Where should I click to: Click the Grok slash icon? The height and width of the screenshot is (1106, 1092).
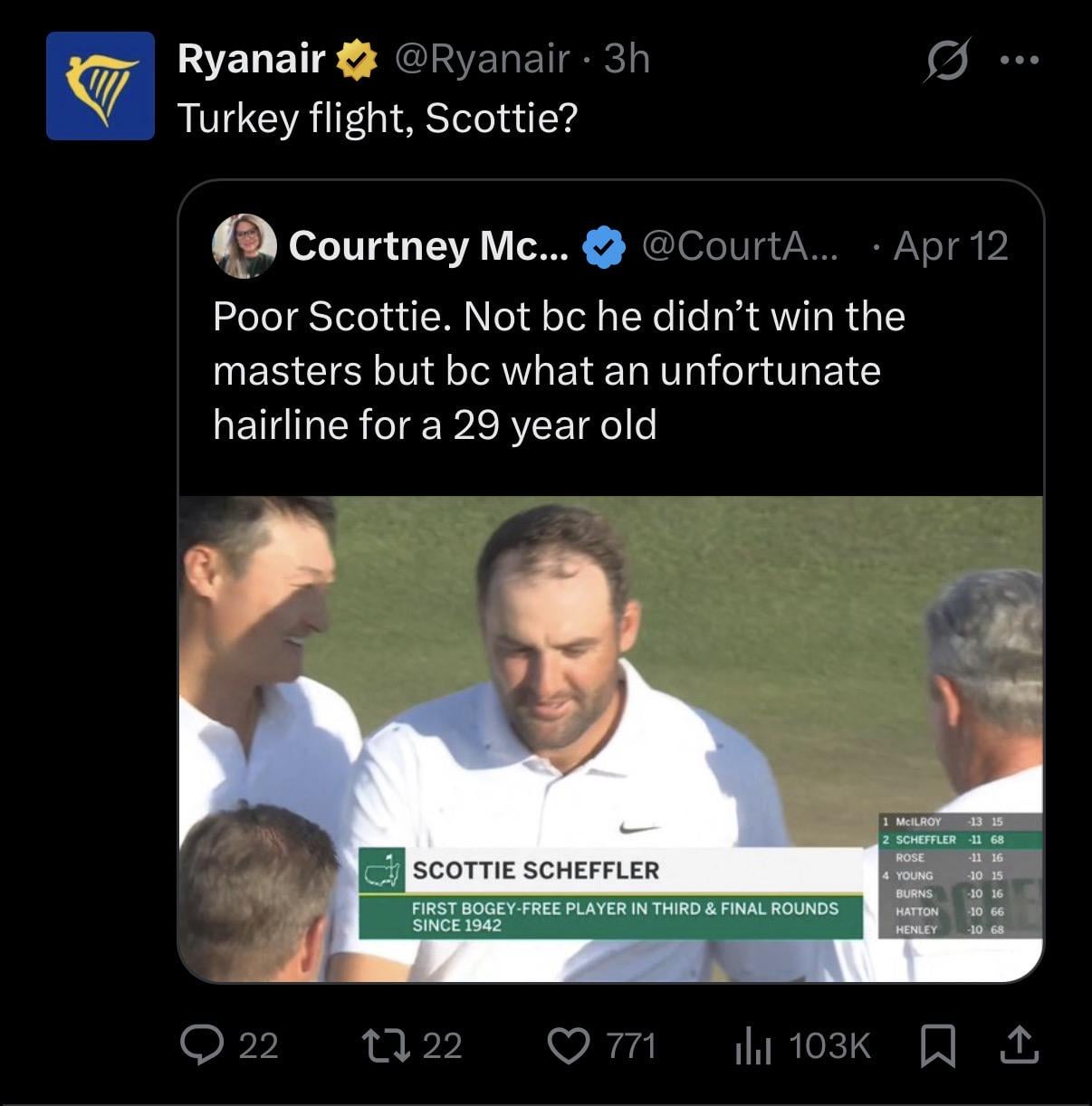(948, 60)
